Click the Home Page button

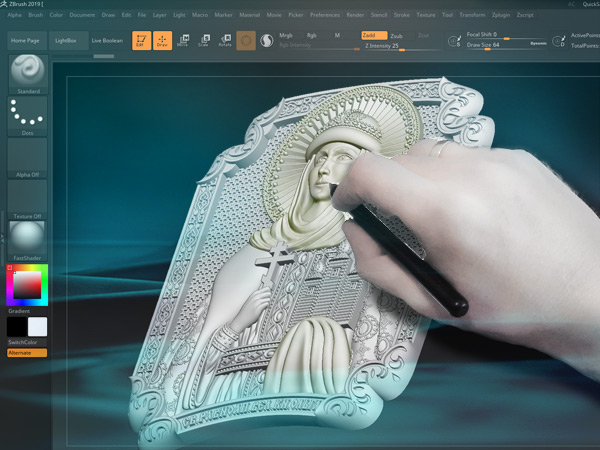(x=27, y=41)
